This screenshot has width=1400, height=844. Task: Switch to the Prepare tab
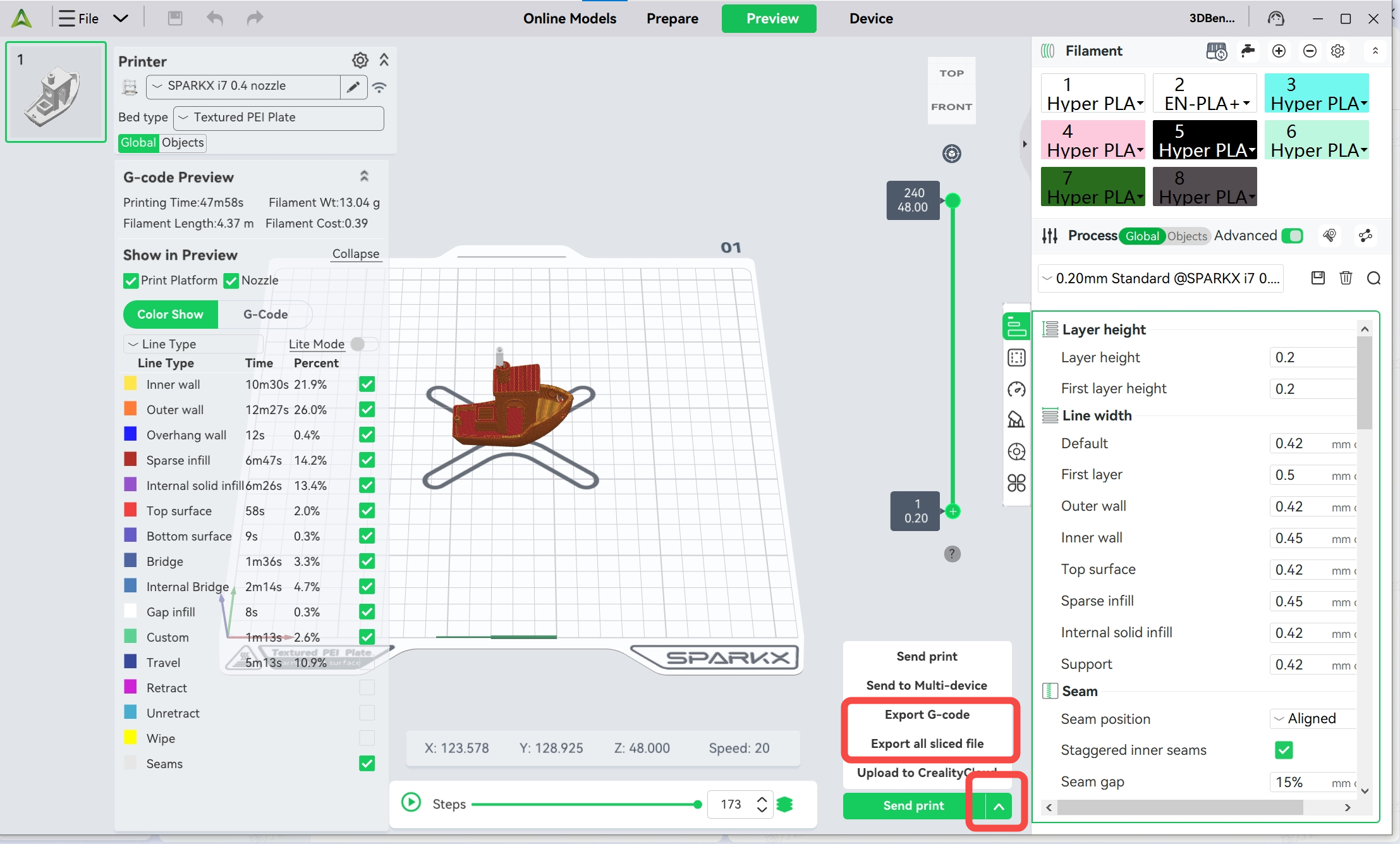672,18
